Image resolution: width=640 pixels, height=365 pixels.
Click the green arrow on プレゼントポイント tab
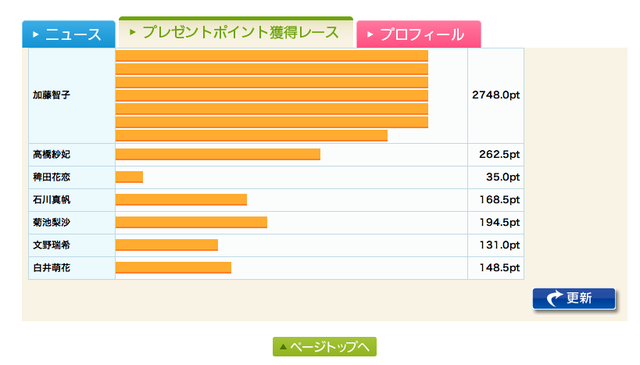point(132,32)
